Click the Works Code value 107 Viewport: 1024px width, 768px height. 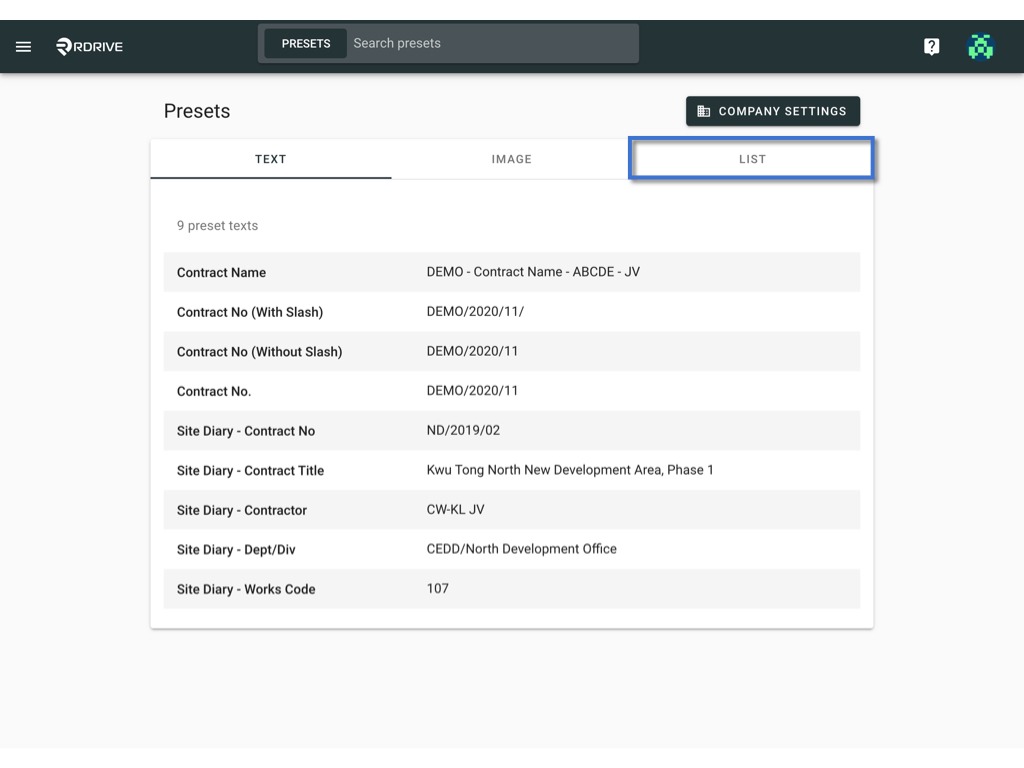coord(438,588)
